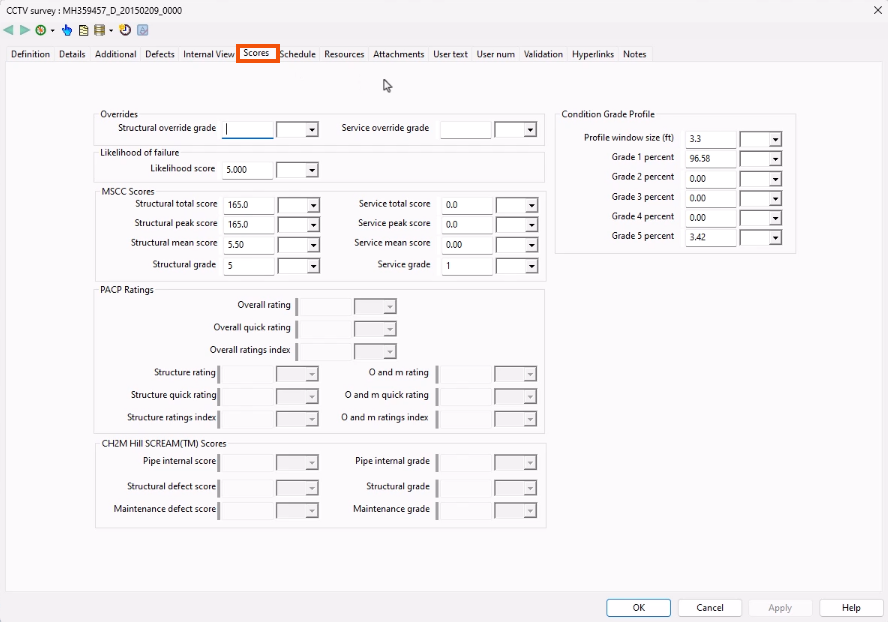Click the Structural total score field
888x622 pixels.
249,205
